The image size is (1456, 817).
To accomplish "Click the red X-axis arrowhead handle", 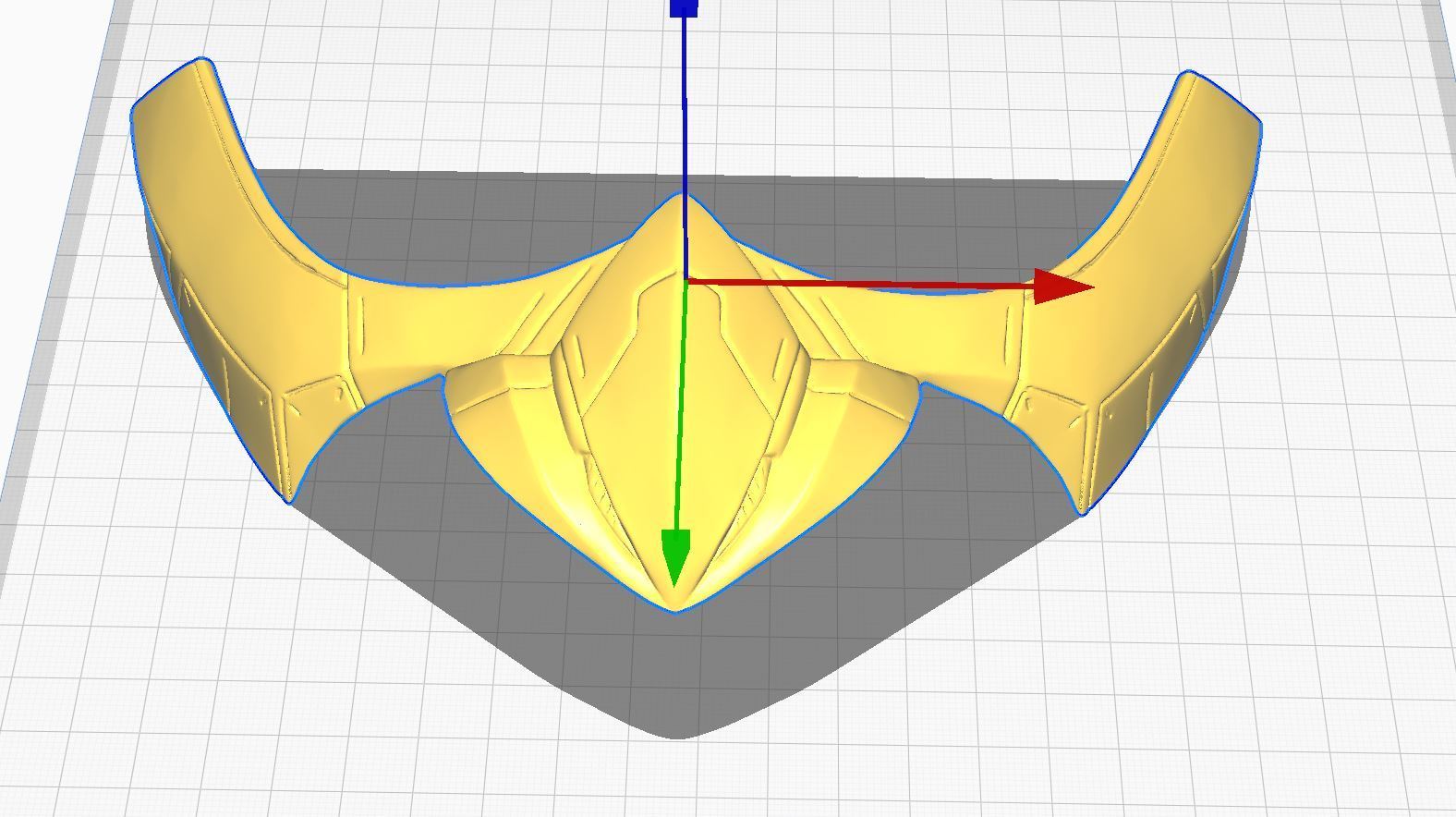I will click(1063, 287).
